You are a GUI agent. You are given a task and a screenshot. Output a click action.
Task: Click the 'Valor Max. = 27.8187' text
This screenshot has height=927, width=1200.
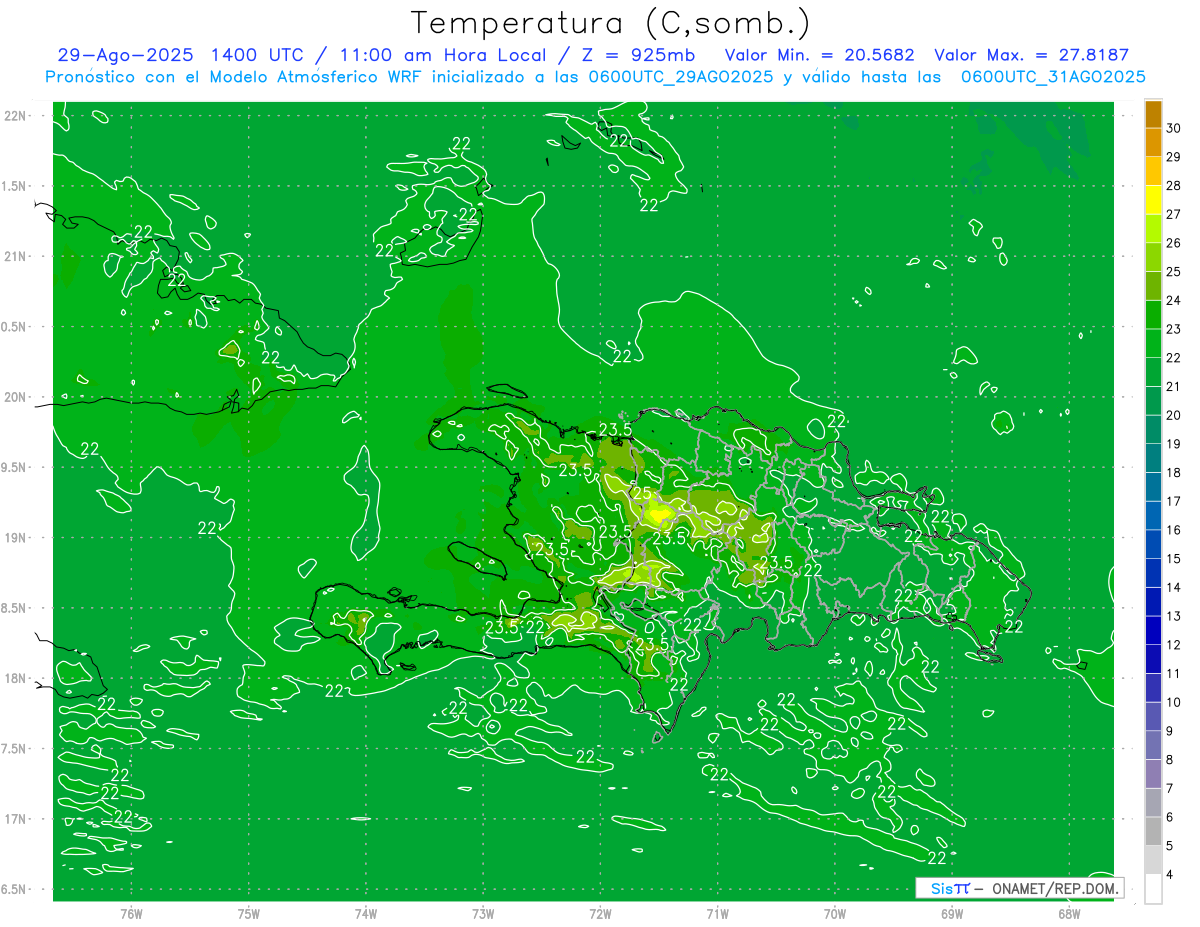point(1031,55)
